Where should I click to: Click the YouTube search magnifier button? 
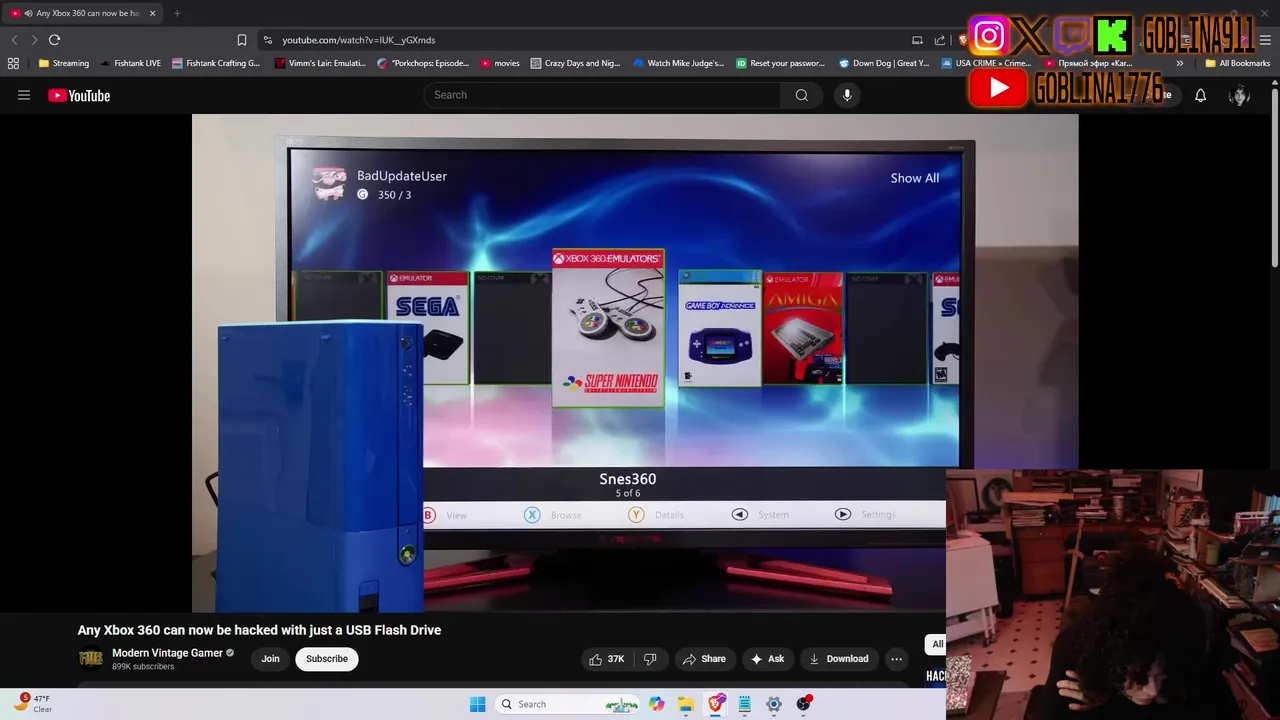pos(801,95)
